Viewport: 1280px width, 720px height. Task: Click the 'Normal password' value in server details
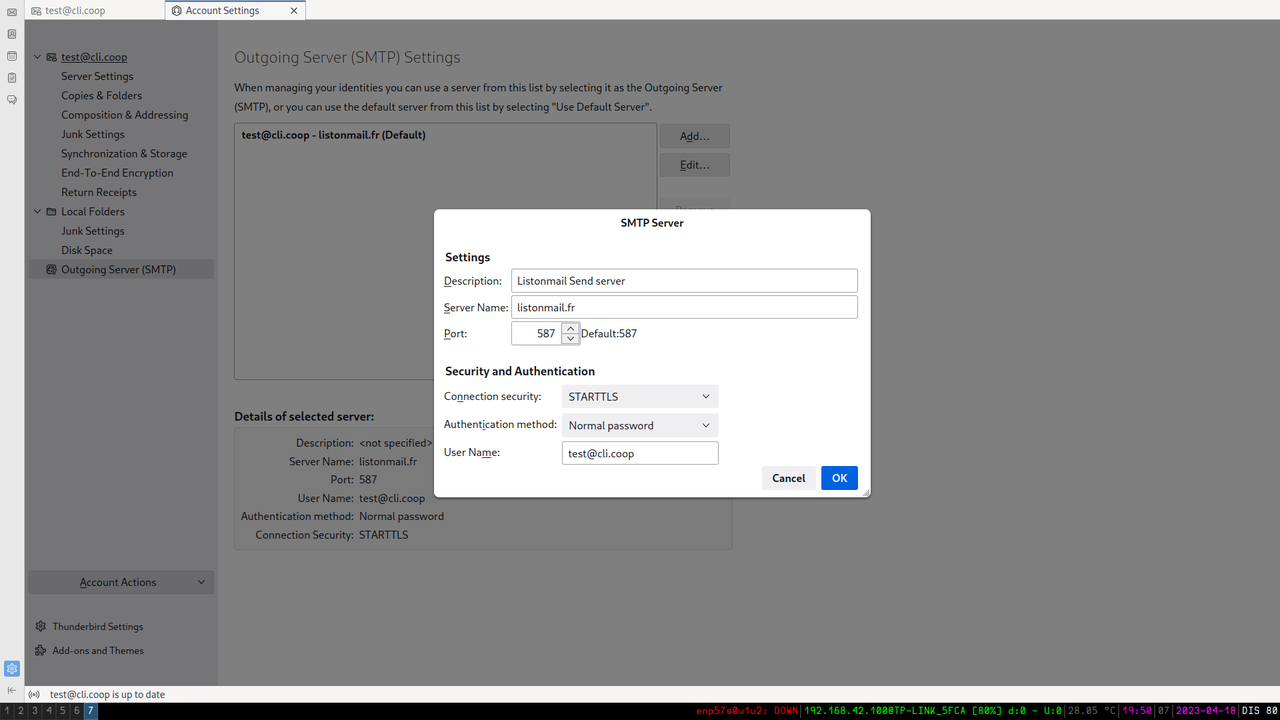click(x=401, y=517)
